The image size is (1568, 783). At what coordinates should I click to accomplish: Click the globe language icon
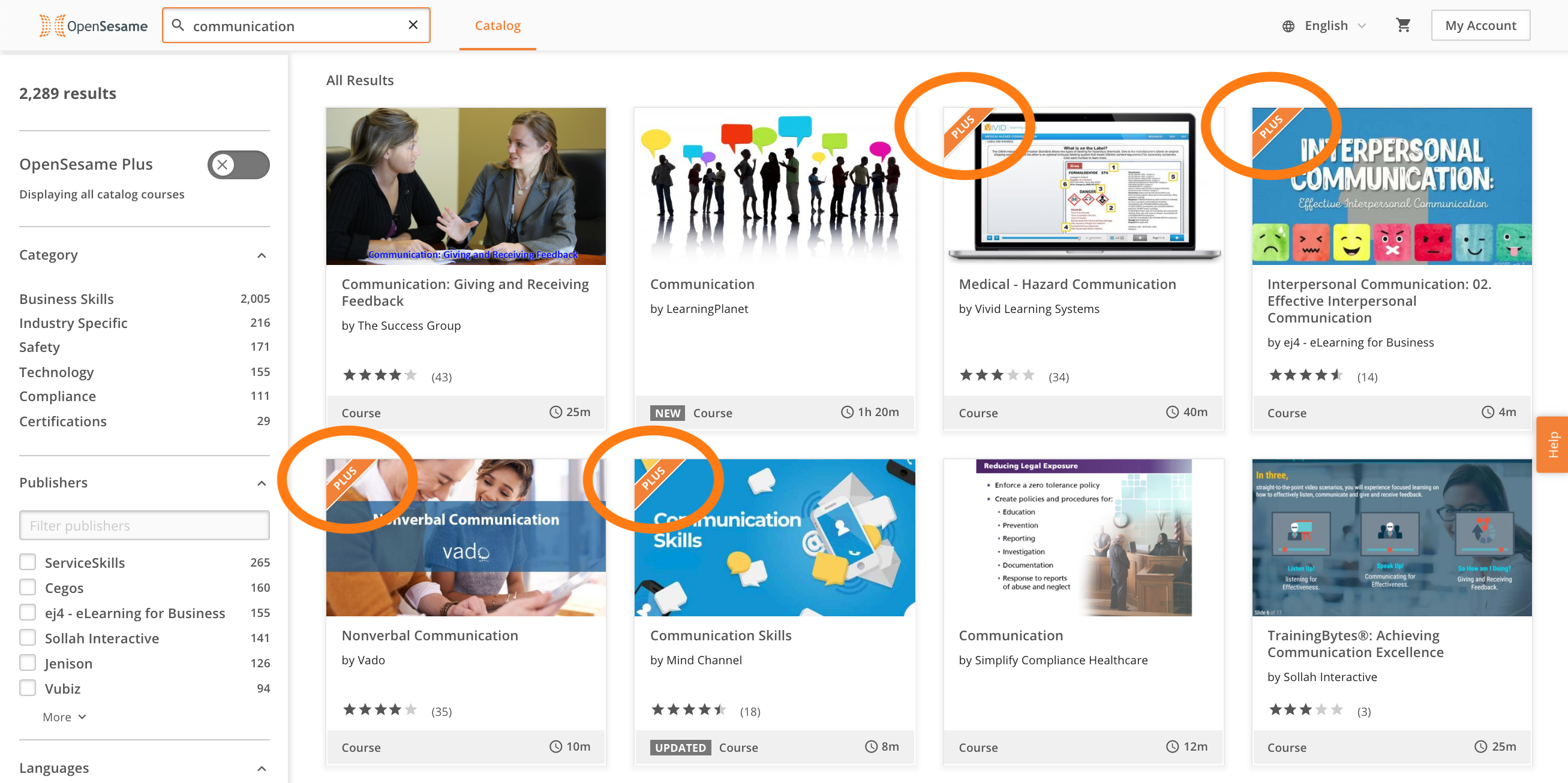point(1288,26)
